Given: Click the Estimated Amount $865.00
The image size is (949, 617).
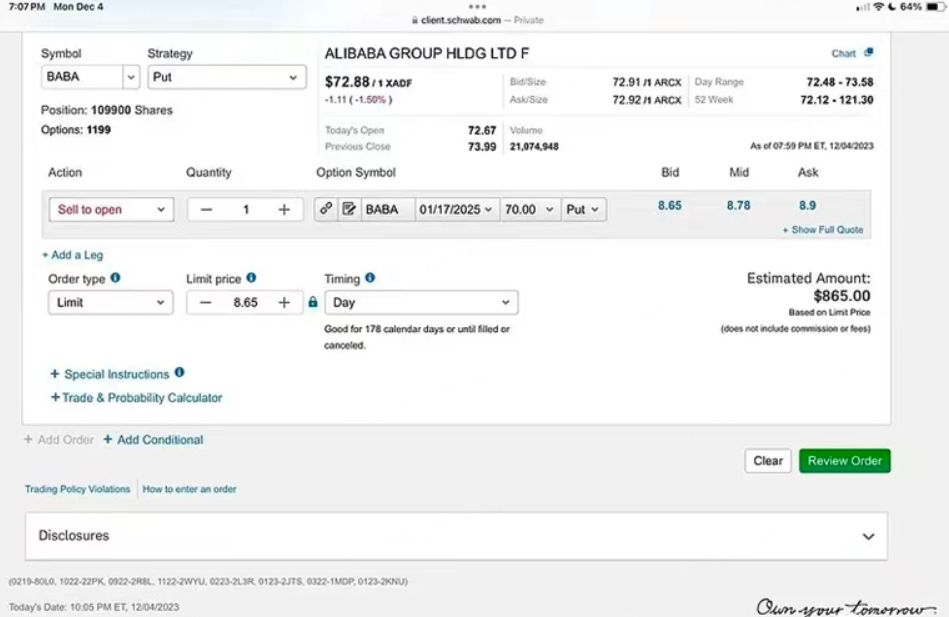Looking at the screenshot, I should 842,296.
